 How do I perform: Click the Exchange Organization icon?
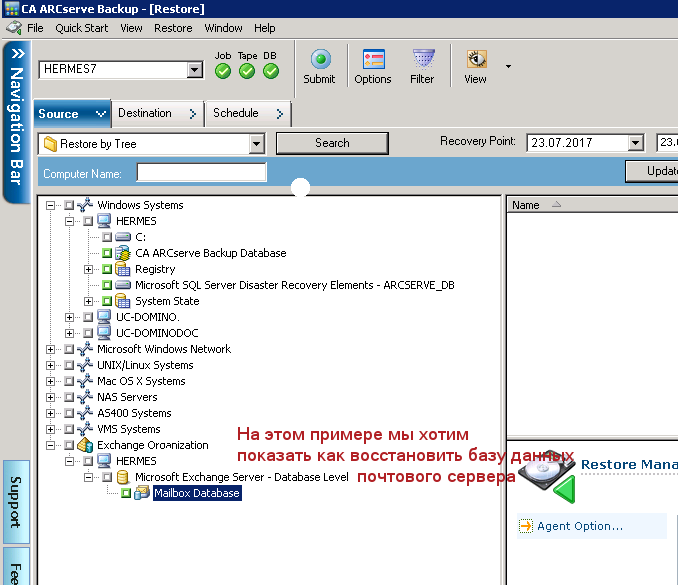tap(85, 445)
